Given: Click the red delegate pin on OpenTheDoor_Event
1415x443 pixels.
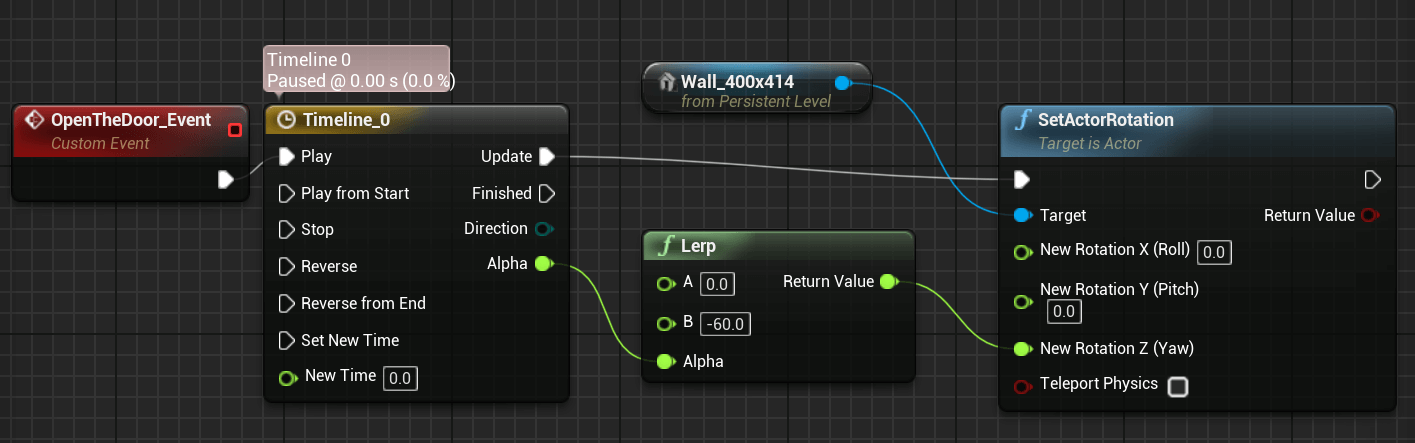Looking at the screenshot, I should 234,130.
